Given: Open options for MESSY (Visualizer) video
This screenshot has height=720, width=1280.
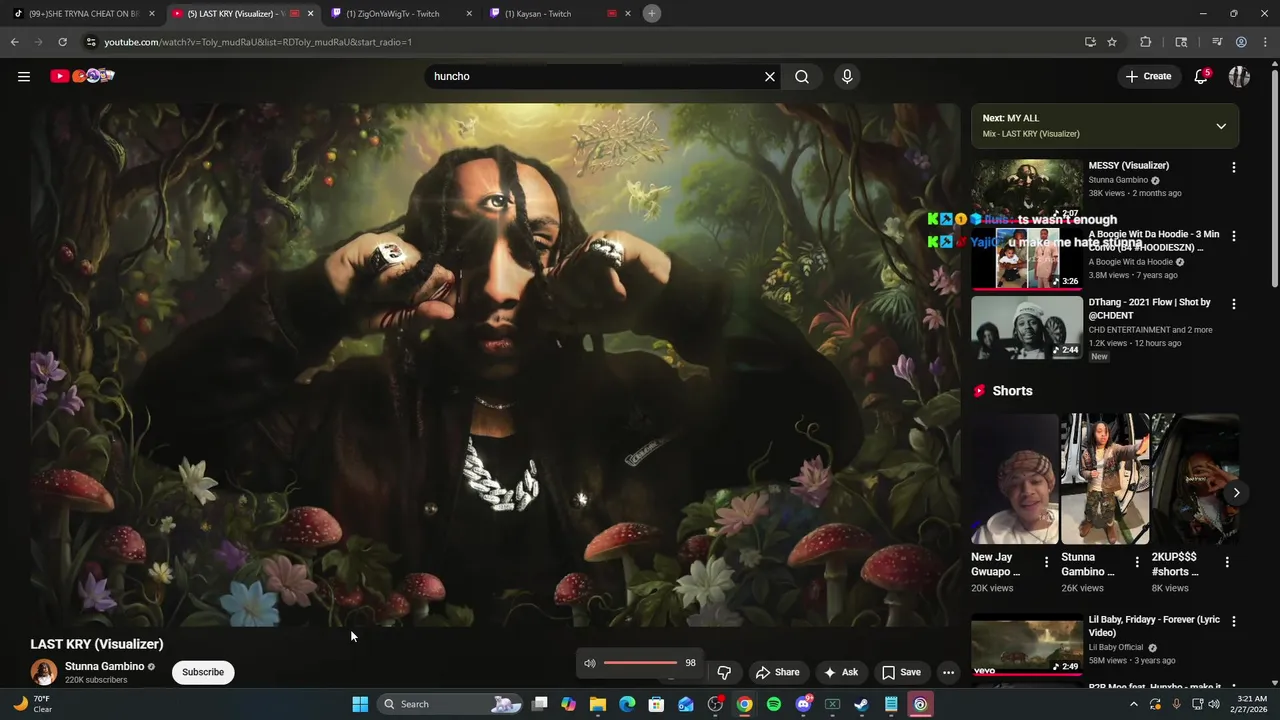Looking at the screenshot, I should pos(1233,167).
